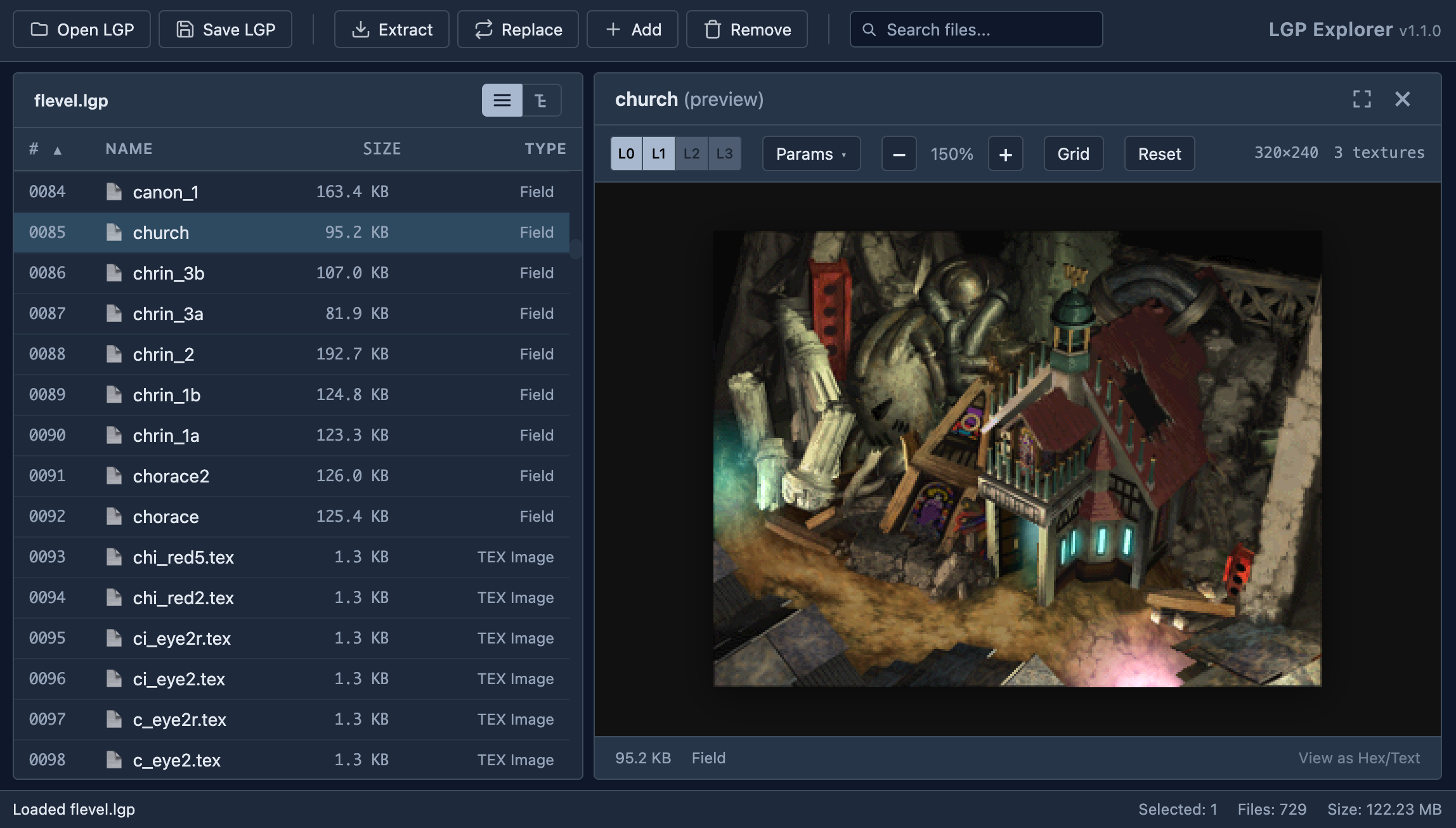The width and height of the screenshot is (1456, 828).
Task: Sort files by index number column
Action: (44, 149)
